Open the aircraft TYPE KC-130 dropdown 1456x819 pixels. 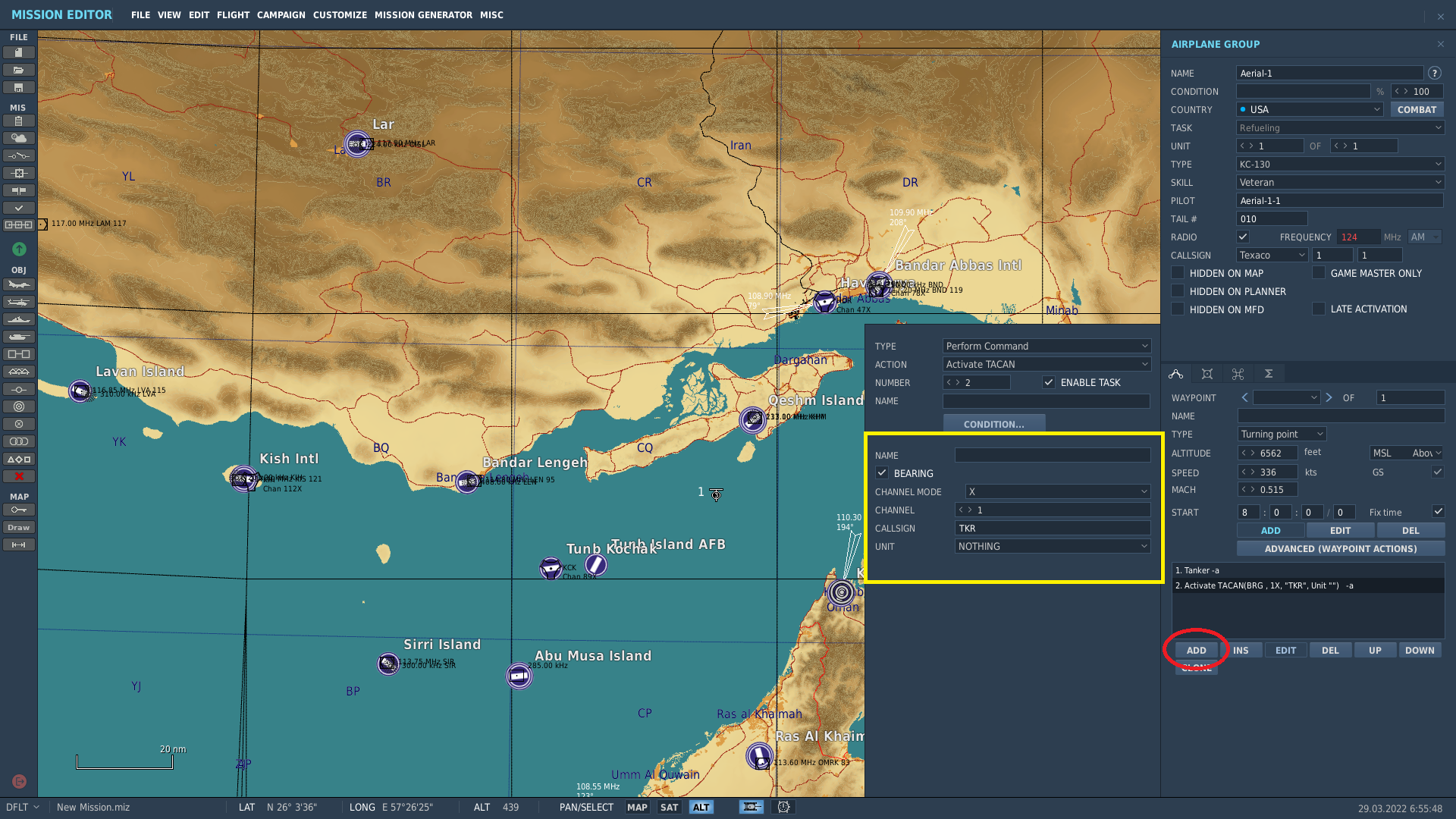pyautogui.click(x=1340, y=165)
